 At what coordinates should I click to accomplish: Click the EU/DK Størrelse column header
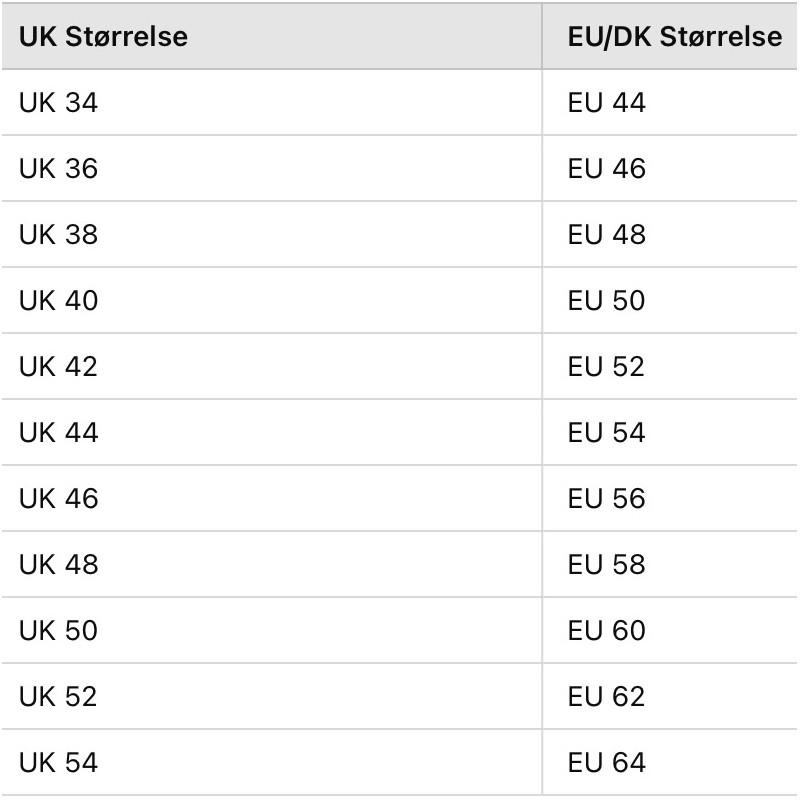(670, 36)
